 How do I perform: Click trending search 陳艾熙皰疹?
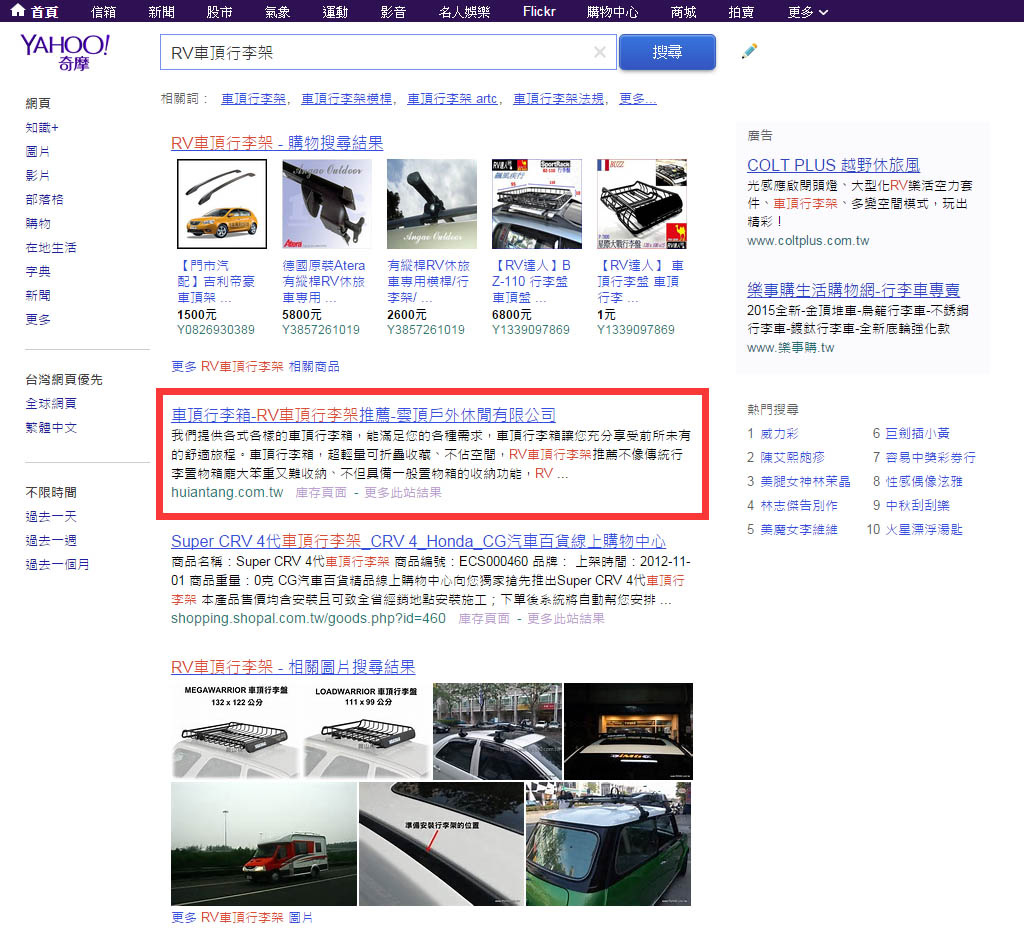(792, 458)
